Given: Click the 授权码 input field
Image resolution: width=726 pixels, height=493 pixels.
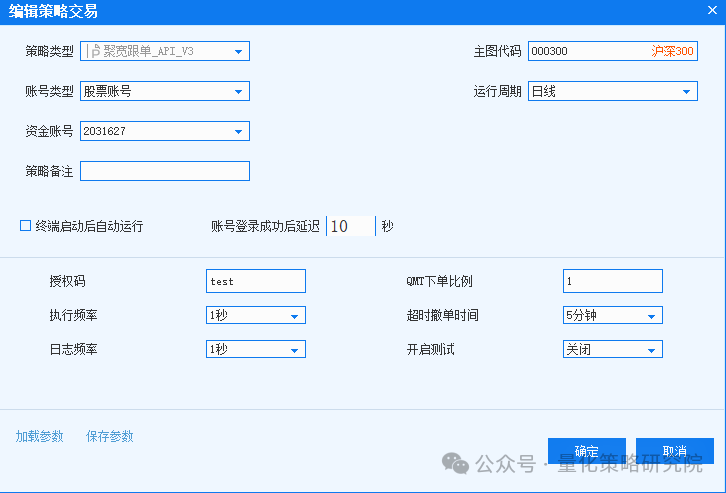Looking at the screenshot, I should [256, 281].
